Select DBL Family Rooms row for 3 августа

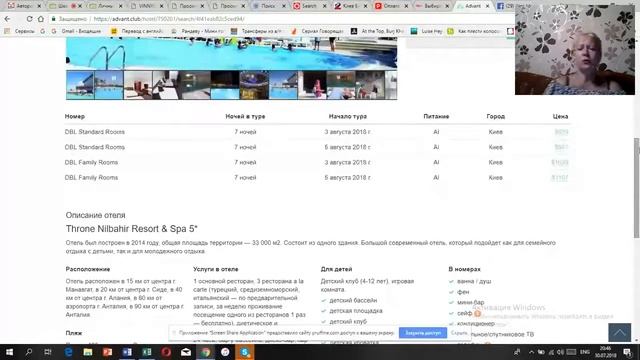(x=318, y=162)
